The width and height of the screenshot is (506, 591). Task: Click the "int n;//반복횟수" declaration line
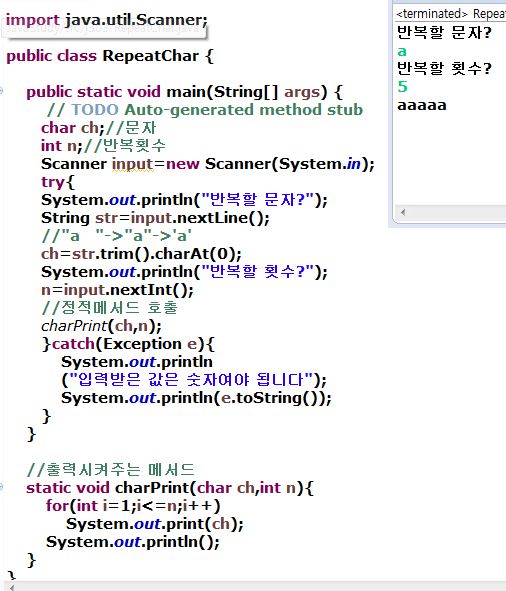103,145
